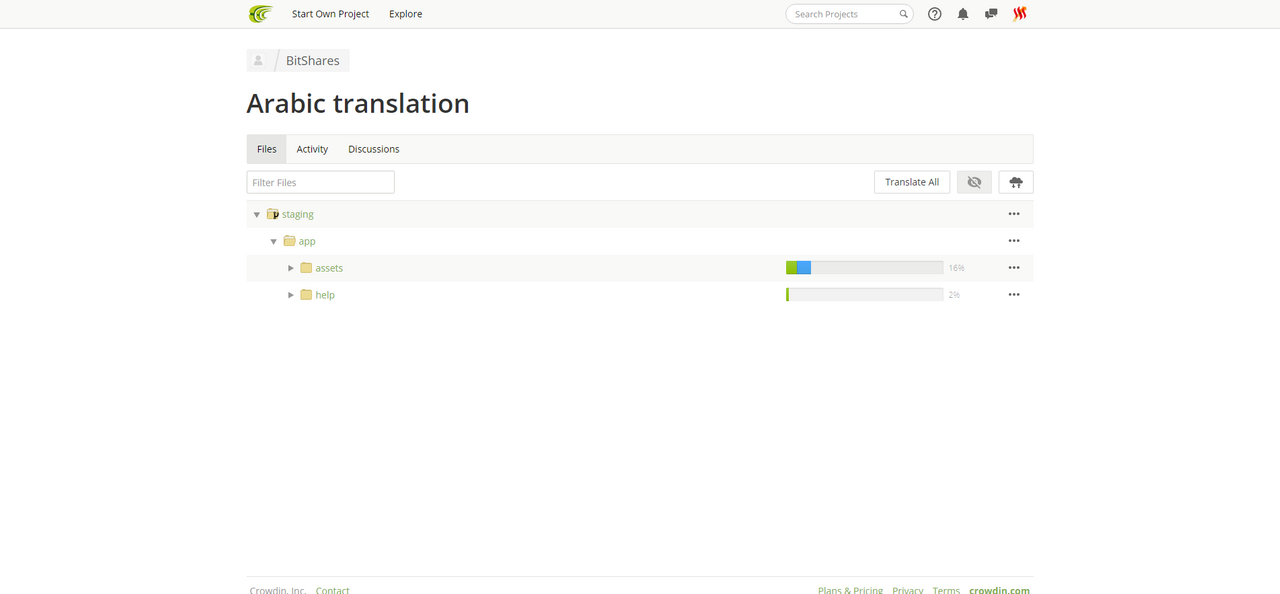The height and width of the screenshot is (594, 1280).
Task: Click the Arabic translation heading
Action: click(358, 103)
